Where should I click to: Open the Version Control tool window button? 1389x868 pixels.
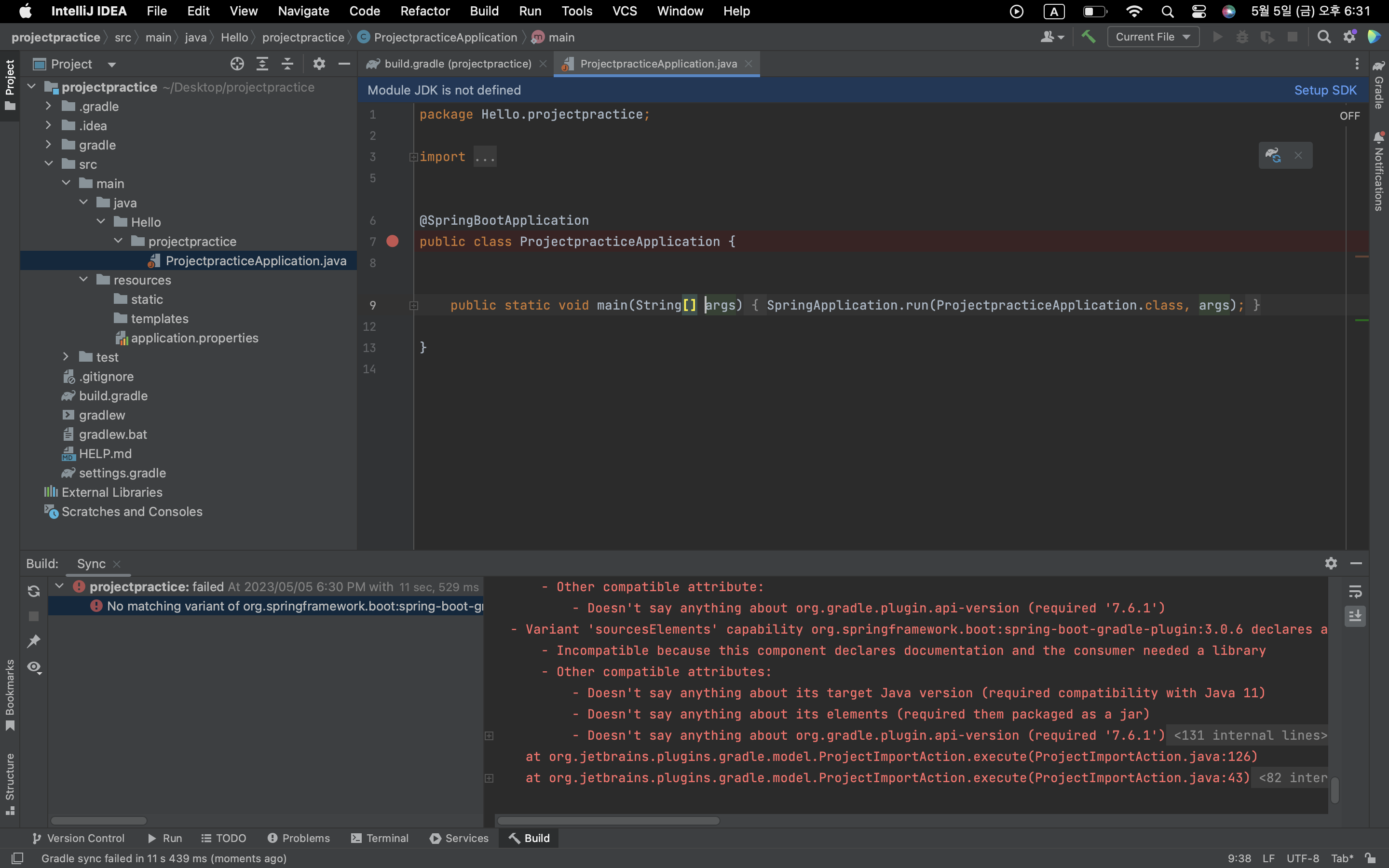79,838
